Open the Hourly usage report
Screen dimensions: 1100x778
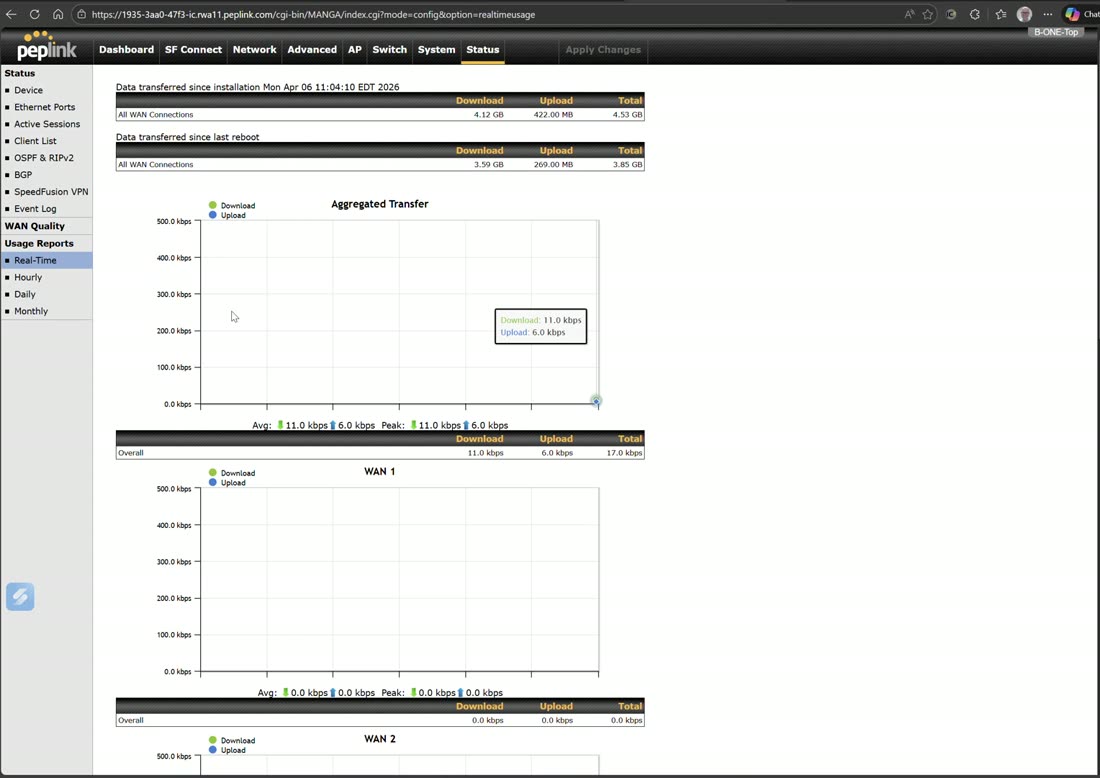[28, 277]
